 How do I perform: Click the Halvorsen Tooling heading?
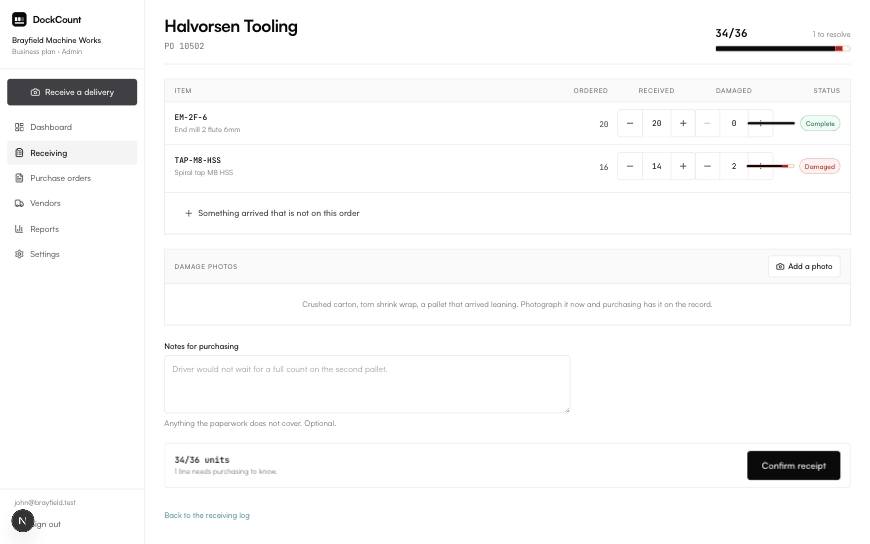[x=231, y=26]
